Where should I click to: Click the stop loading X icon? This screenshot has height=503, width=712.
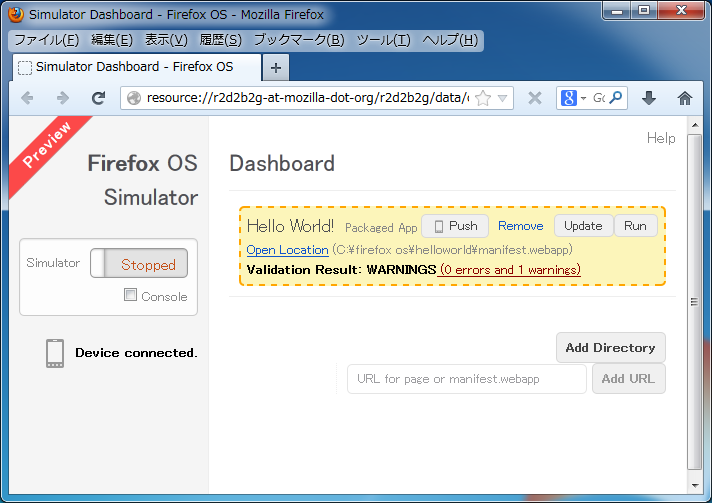click(535, 98)
